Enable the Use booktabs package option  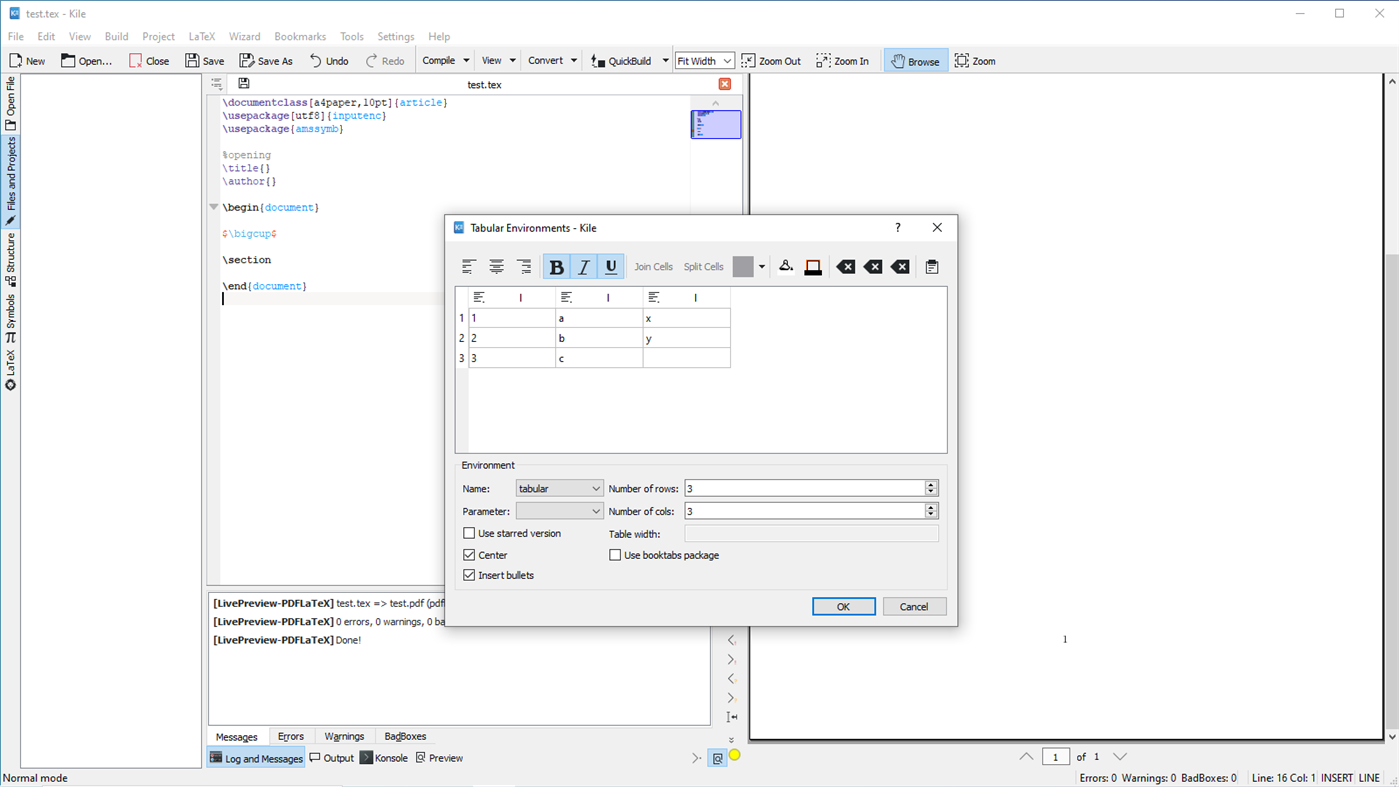point(615,554)
